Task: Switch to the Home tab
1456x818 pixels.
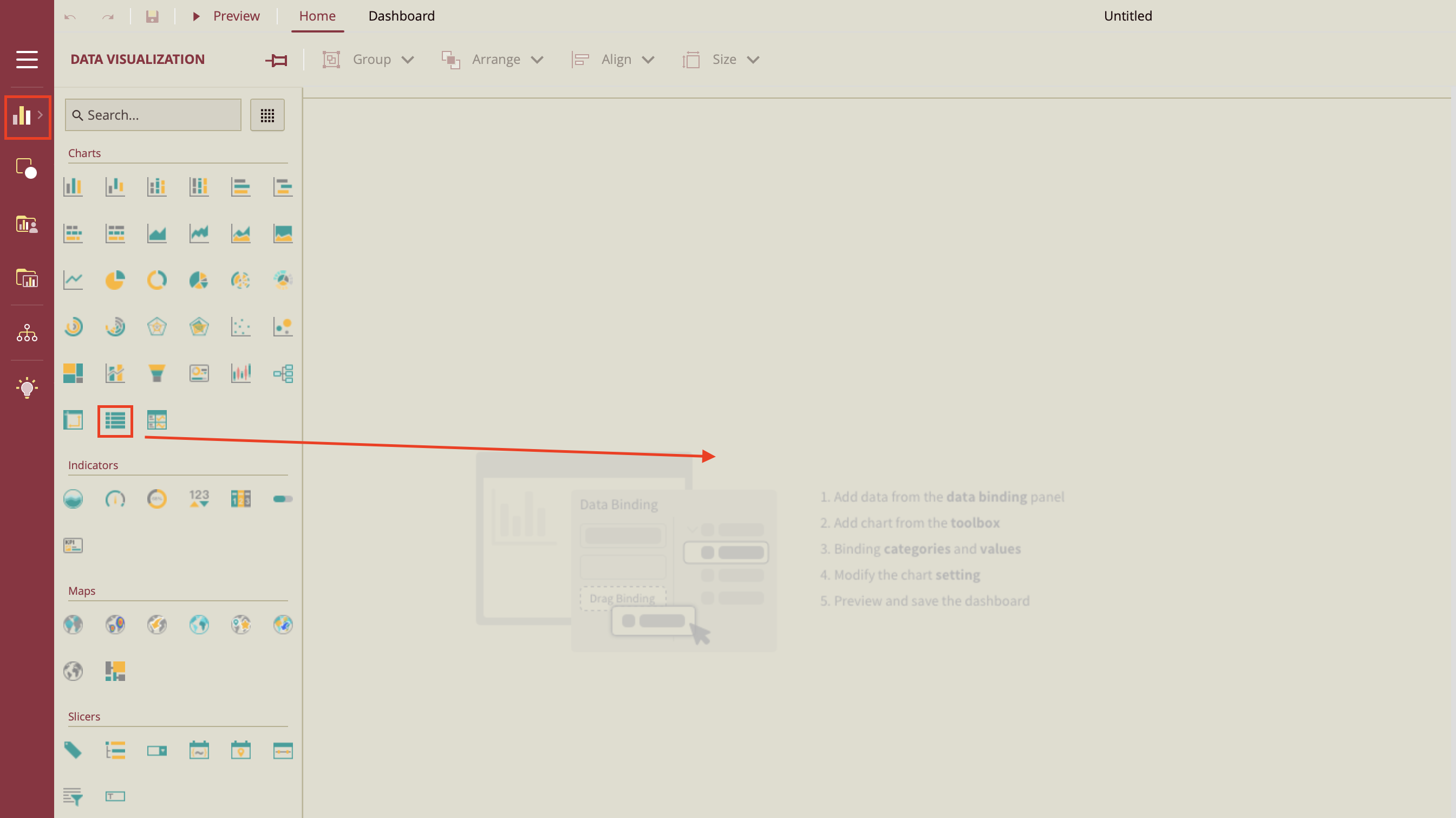Action: point(317,16)
